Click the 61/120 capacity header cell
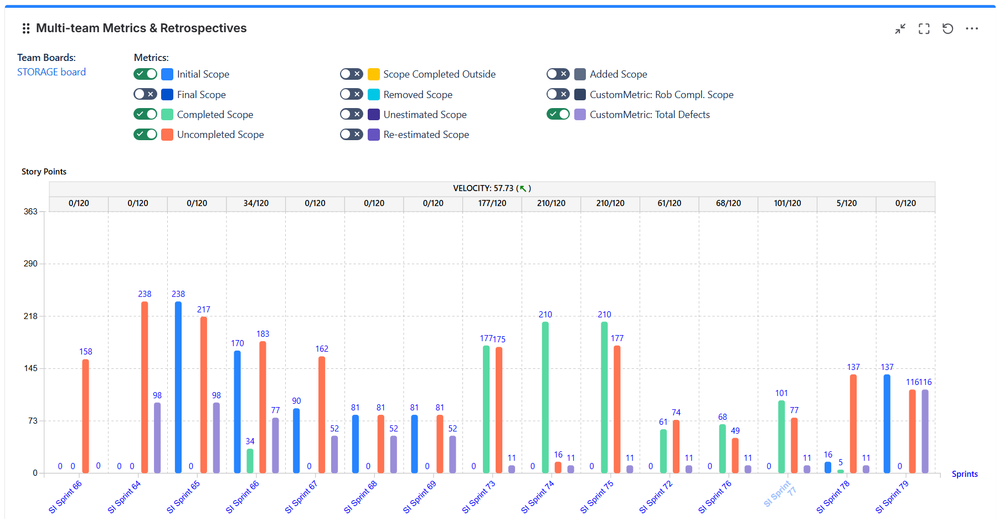Viewport: 999px width, 519px height. 669,203
